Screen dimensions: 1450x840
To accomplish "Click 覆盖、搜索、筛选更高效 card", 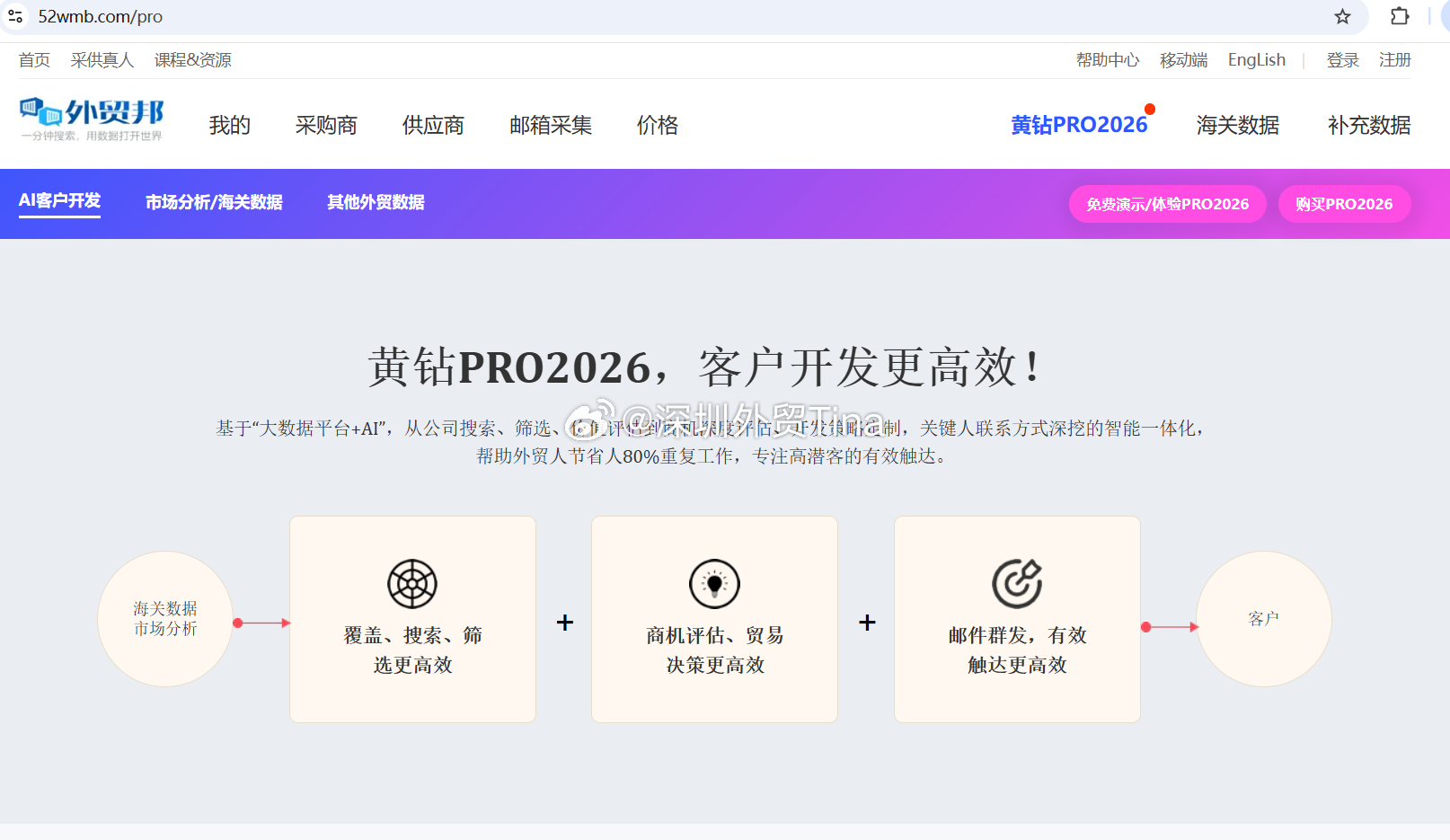I will (x=412, y=619).
